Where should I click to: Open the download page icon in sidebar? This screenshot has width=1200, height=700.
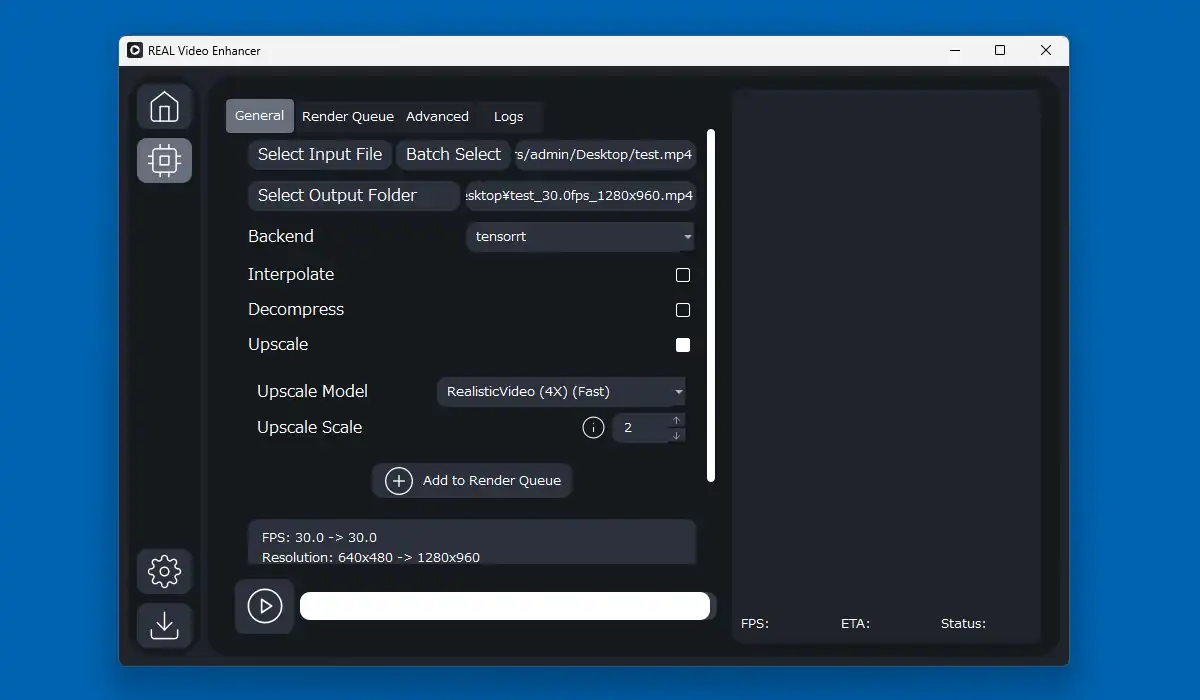tap(164, 625)
